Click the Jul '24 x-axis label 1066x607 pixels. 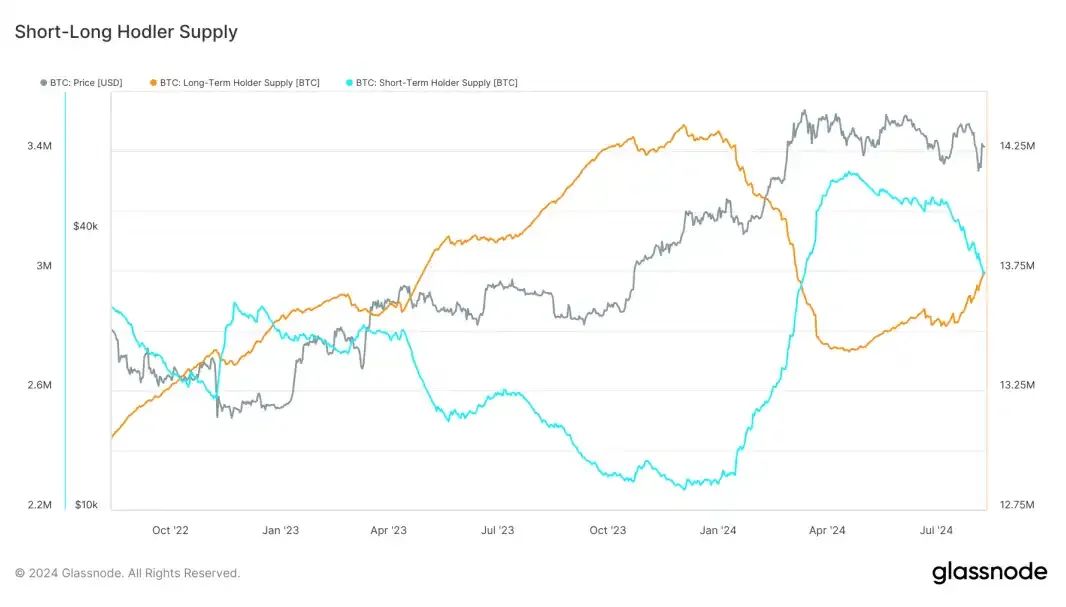936,530
